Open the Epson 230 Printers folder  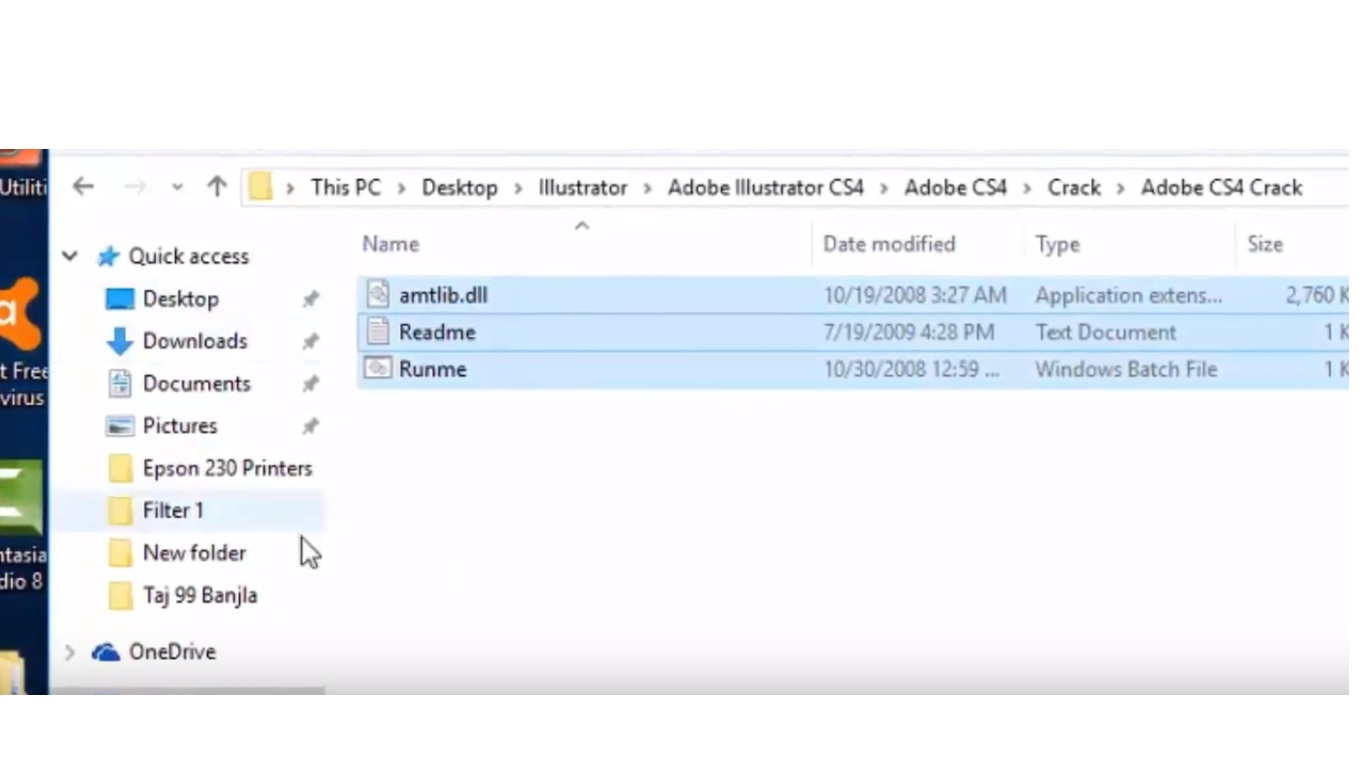[227, 468]
